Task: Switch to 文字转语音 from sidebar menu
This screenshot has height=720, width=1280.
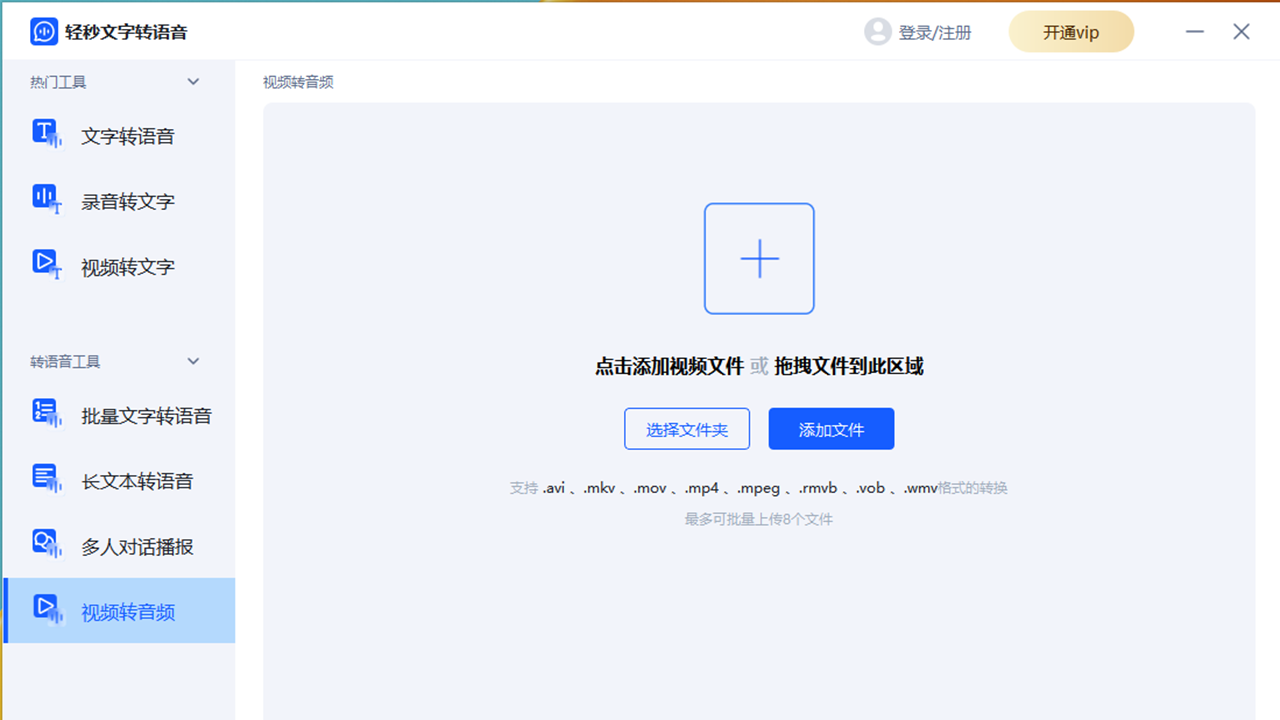Action: [127, 135]
